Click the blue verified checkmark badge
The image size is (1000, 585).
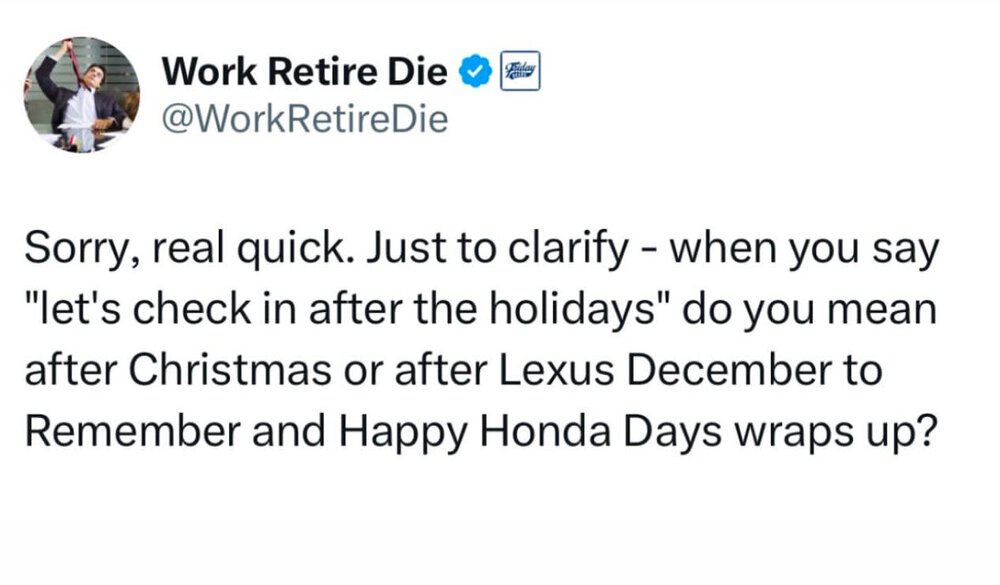(x=476, y=71)
